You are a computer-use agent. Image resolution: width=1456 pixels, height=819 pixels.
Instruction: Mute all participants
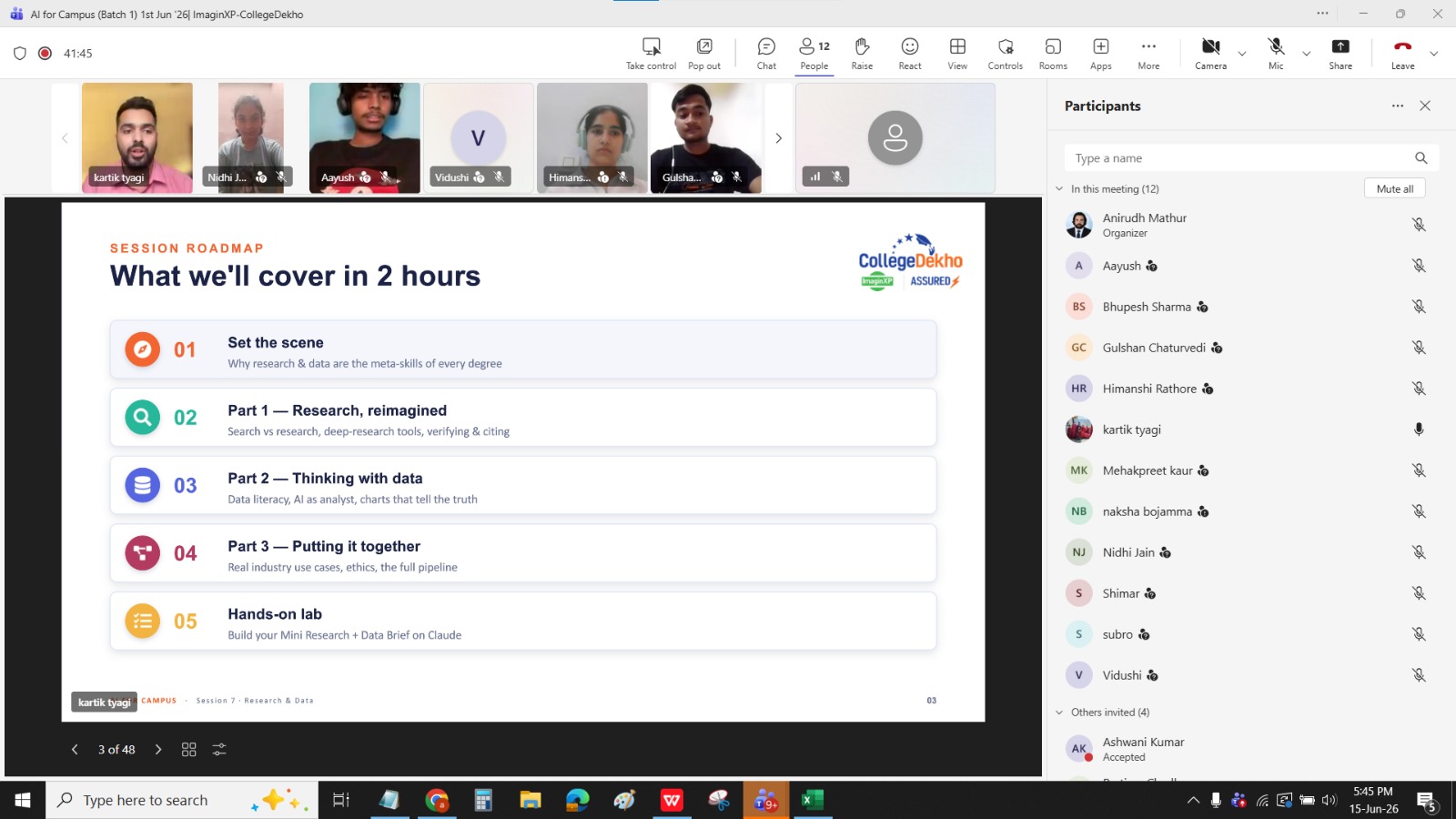point(1395,188)
